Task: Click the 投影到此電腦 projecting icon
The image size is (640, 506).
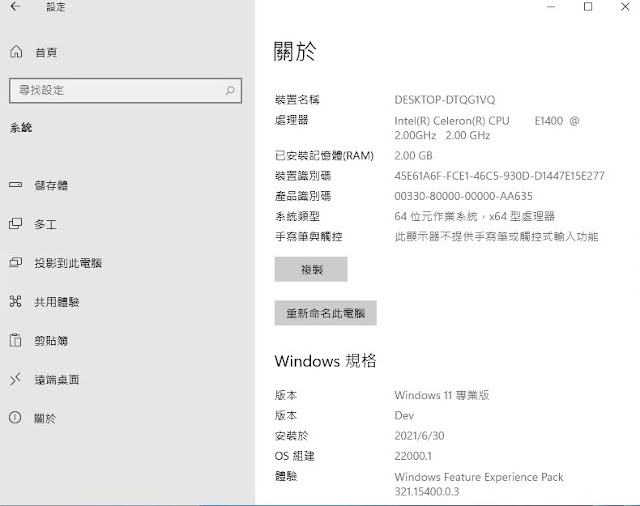Action: [x=16, y=262]
